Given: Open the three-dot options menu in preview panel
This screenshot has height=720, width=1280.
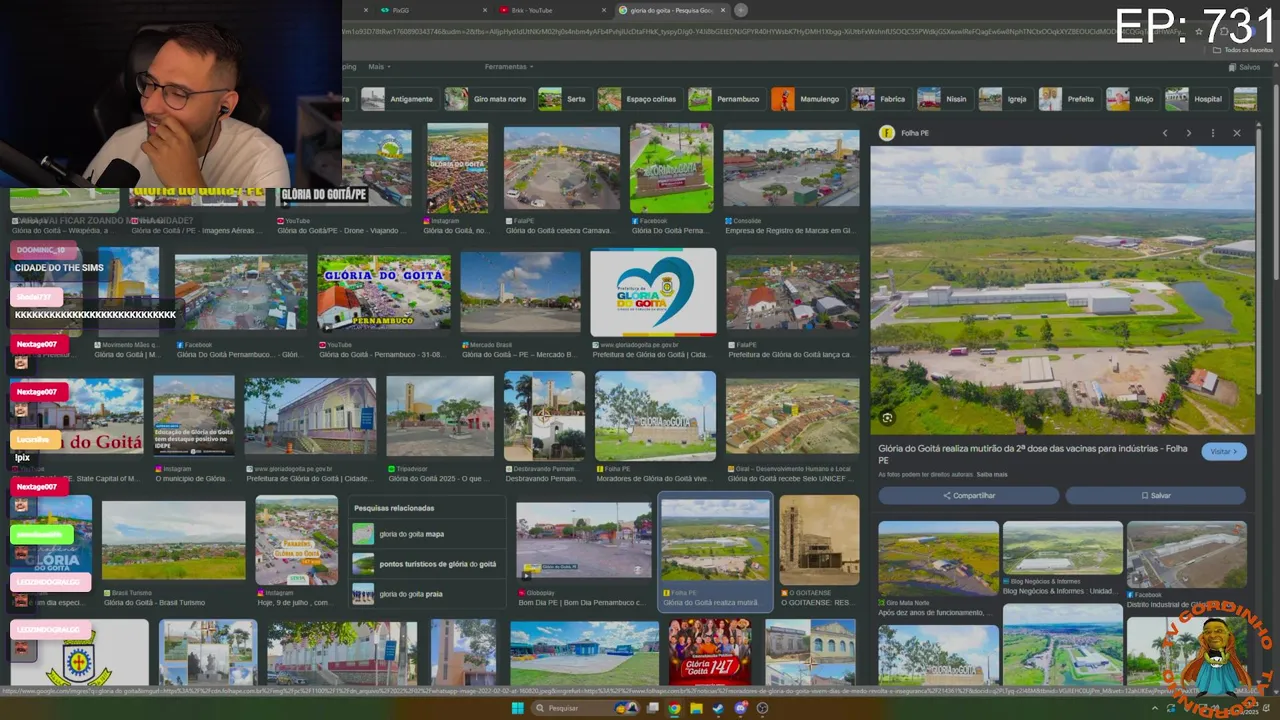Looking at the screenshot, I should pos(1212,133).
